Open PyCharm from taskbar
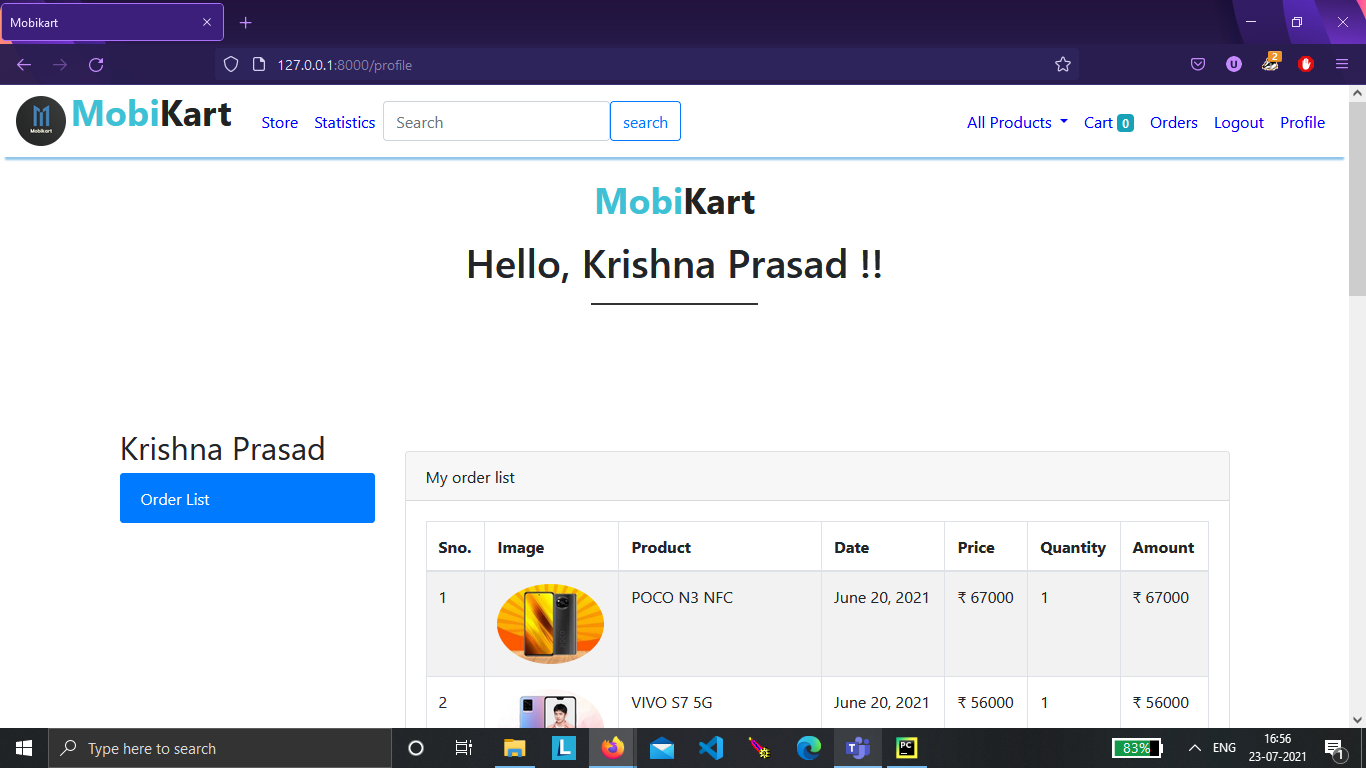The width and height of the screenshot is (1366, 768). 907,748
